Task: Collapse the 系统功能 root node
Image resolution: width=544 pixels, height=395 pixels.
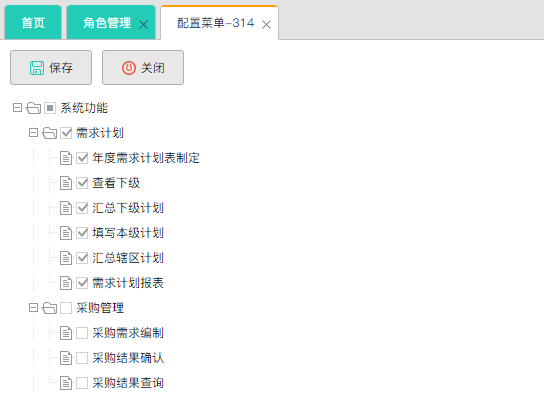Action: [17, 108]
